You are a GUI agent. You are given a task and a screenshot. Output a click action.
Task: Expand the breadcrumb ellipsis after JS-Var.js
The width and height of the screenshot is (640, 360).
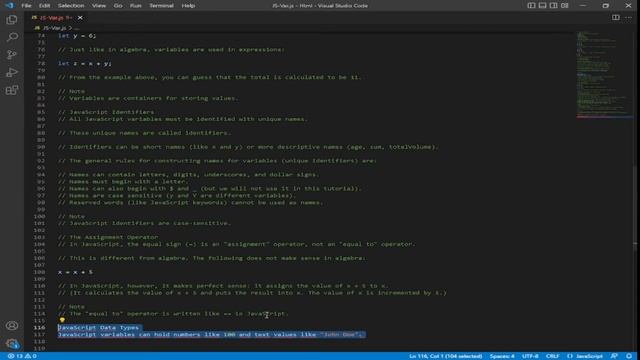click(77, 28)
